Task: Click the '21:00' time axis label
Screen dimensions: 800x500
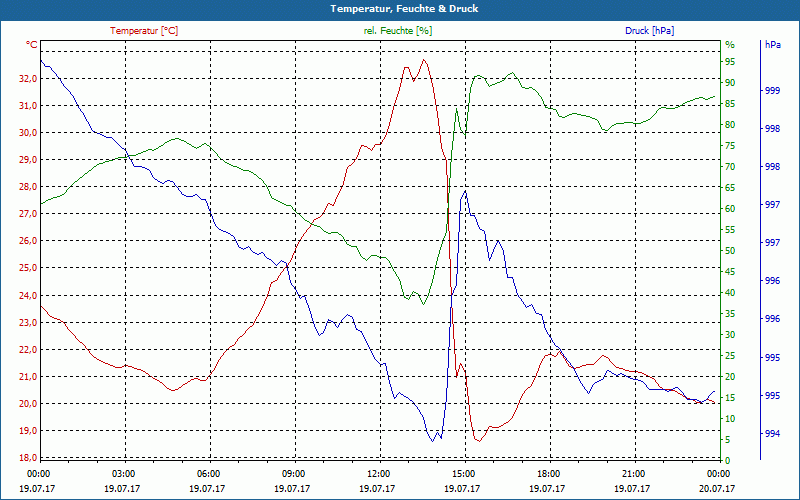Action: point(634,473)
